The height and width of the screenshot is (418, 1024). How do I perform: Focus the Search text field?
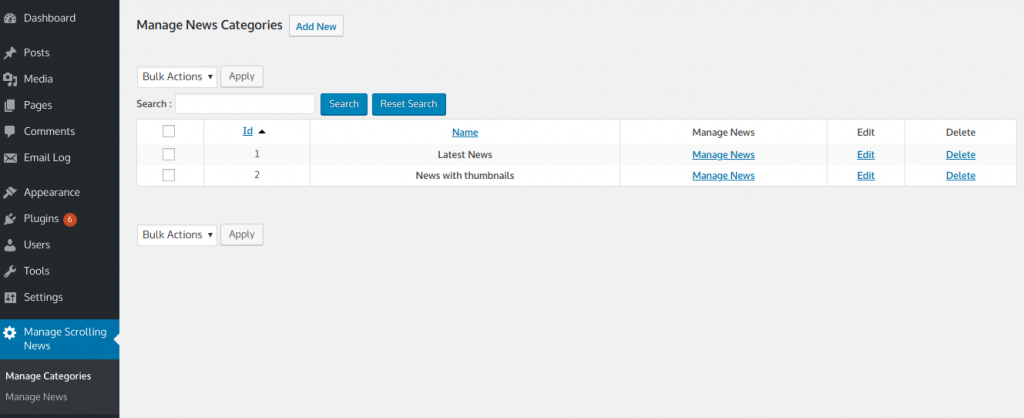(245, 104)
